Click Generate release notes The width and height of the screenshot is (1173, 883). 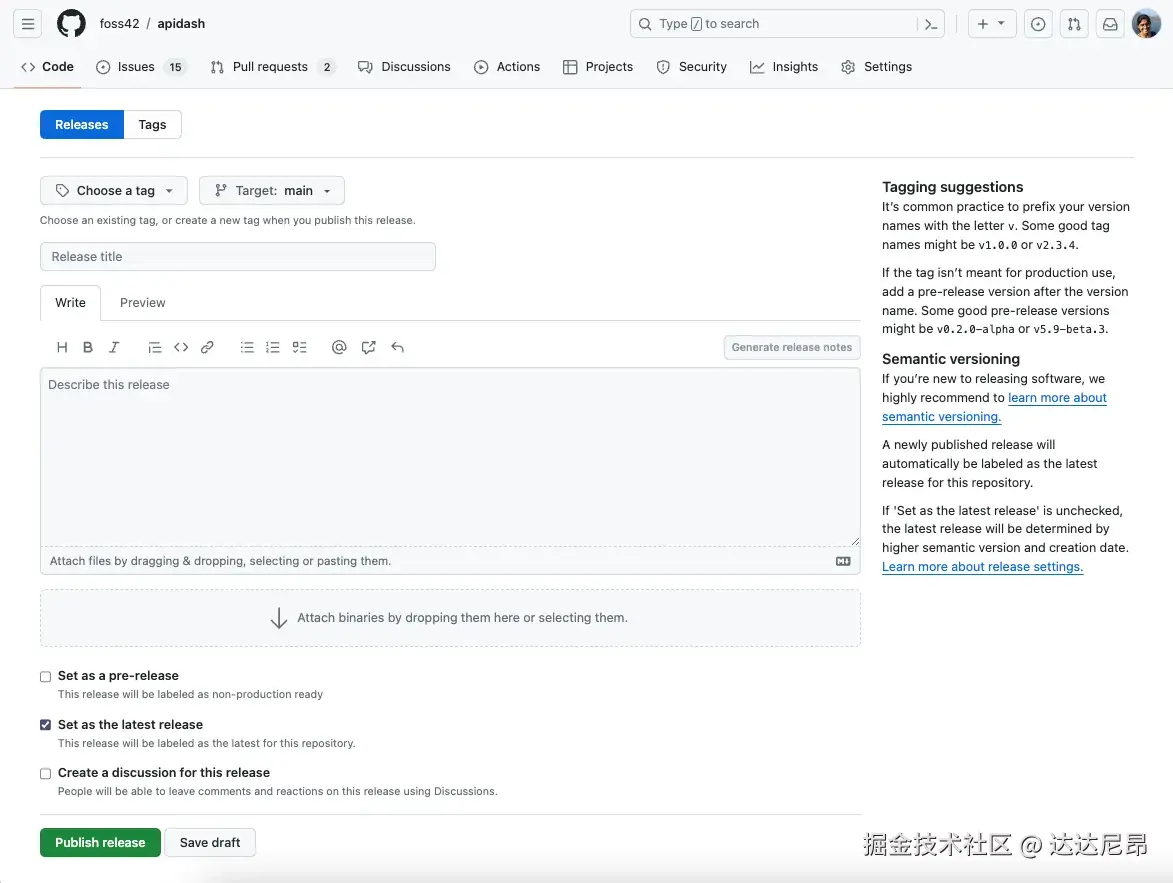pos(791,347)
